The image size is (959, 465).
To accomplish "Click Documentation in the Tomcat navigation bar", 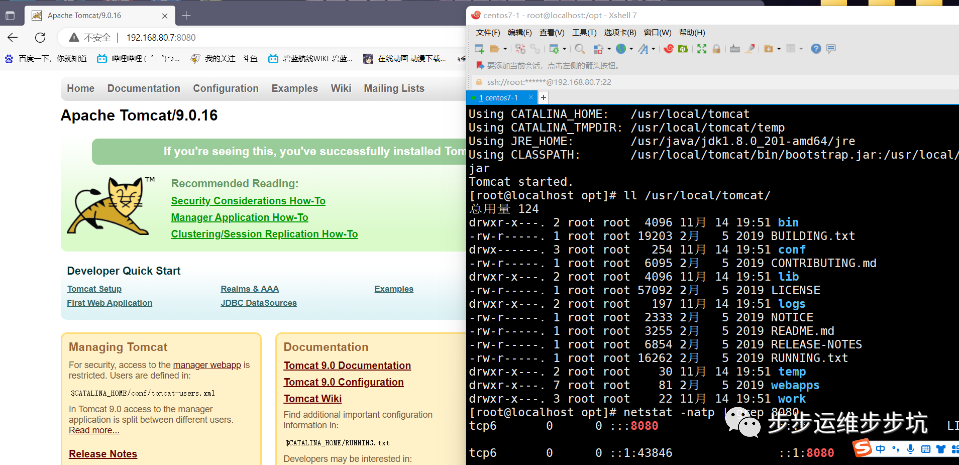I will coord(144,88).
